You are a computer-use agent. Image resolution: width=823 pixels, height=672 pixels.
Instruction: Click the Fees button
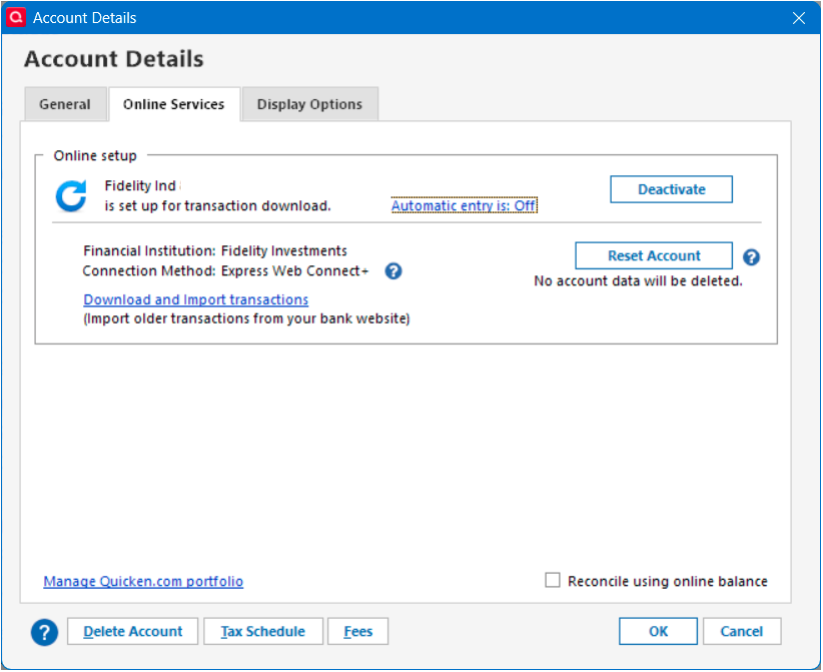[358, 631]
